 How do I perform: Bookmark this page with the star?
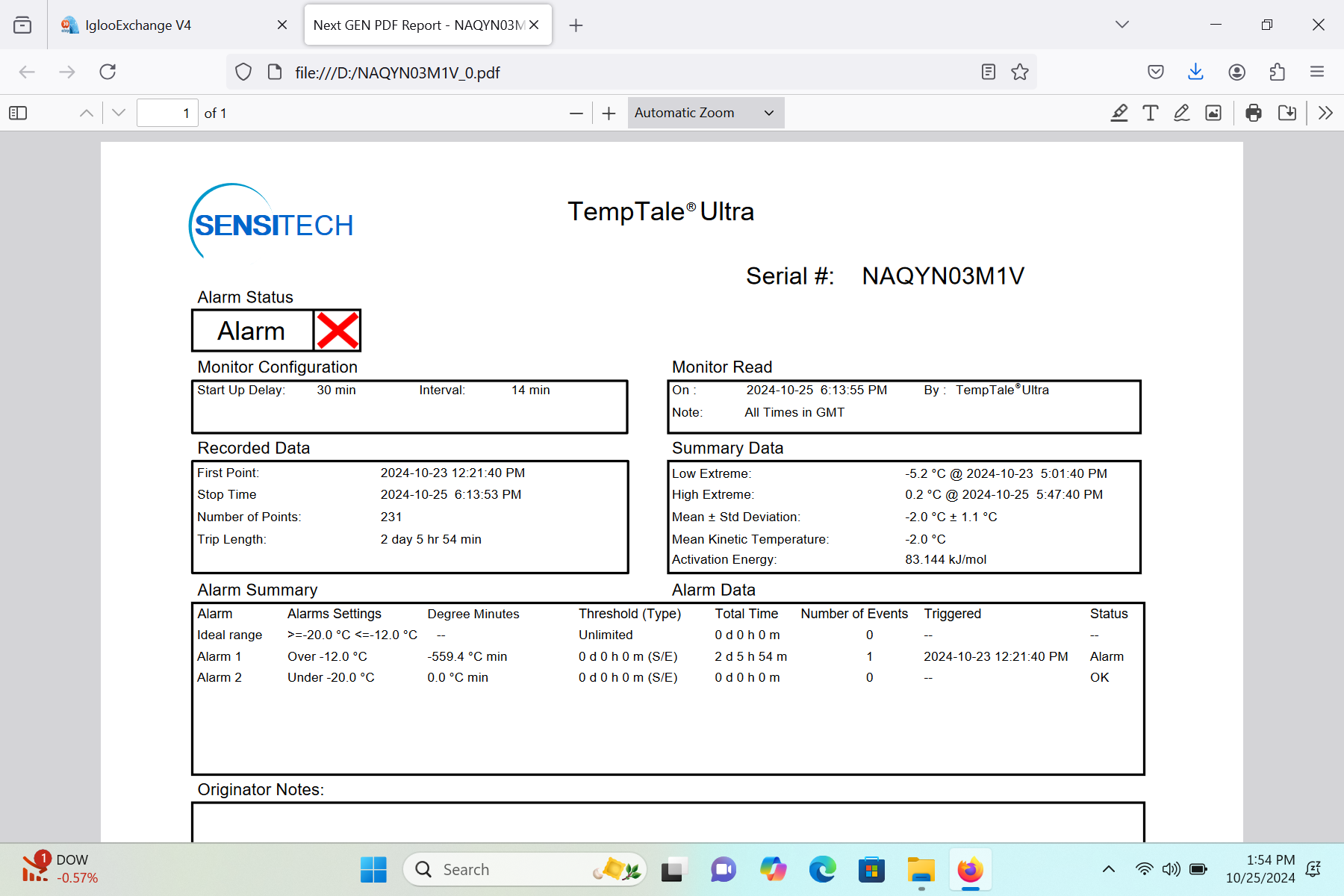1020,72
